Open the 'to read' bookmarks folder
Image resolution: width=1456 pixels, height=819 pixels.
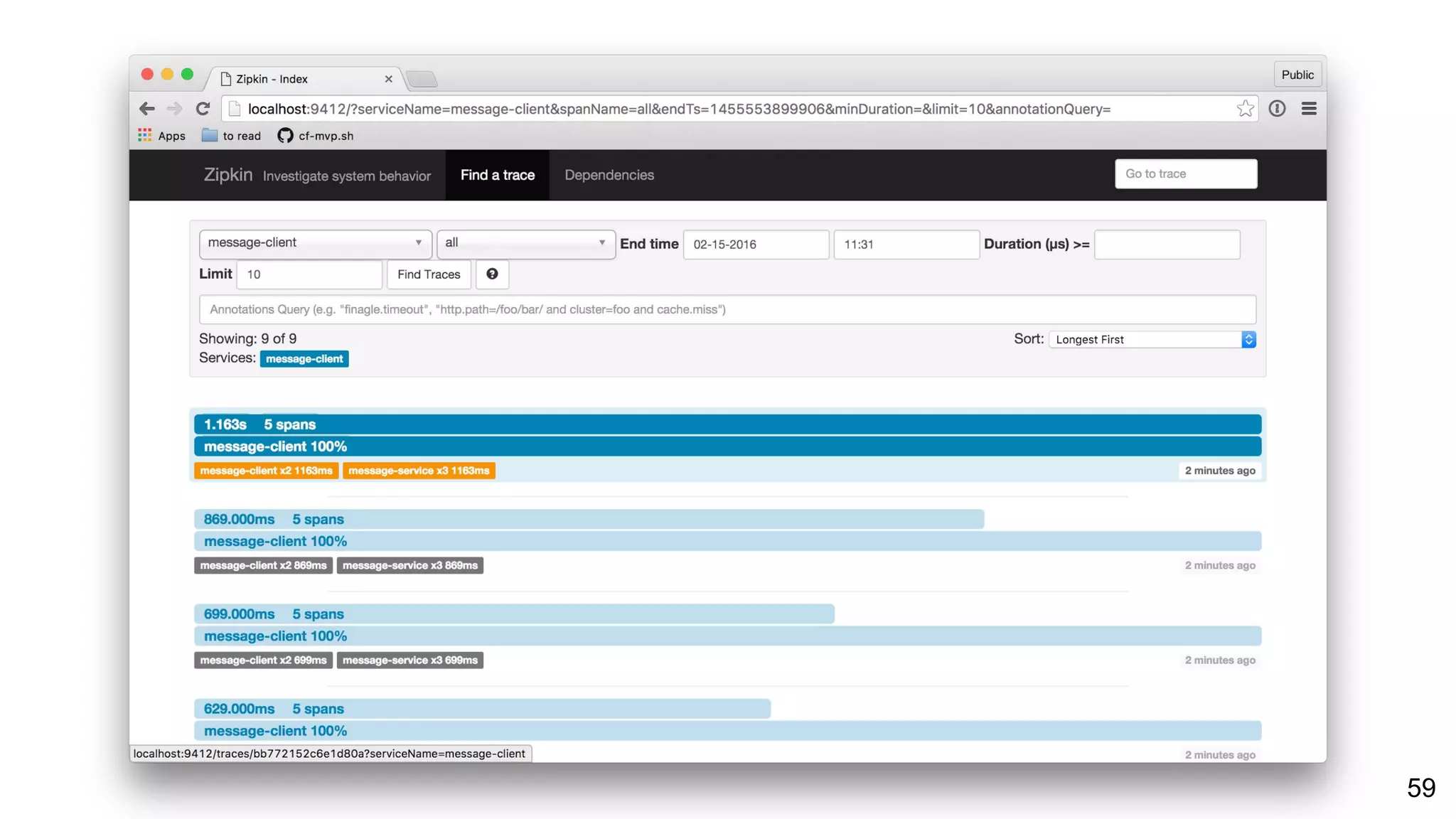(232, 136)
